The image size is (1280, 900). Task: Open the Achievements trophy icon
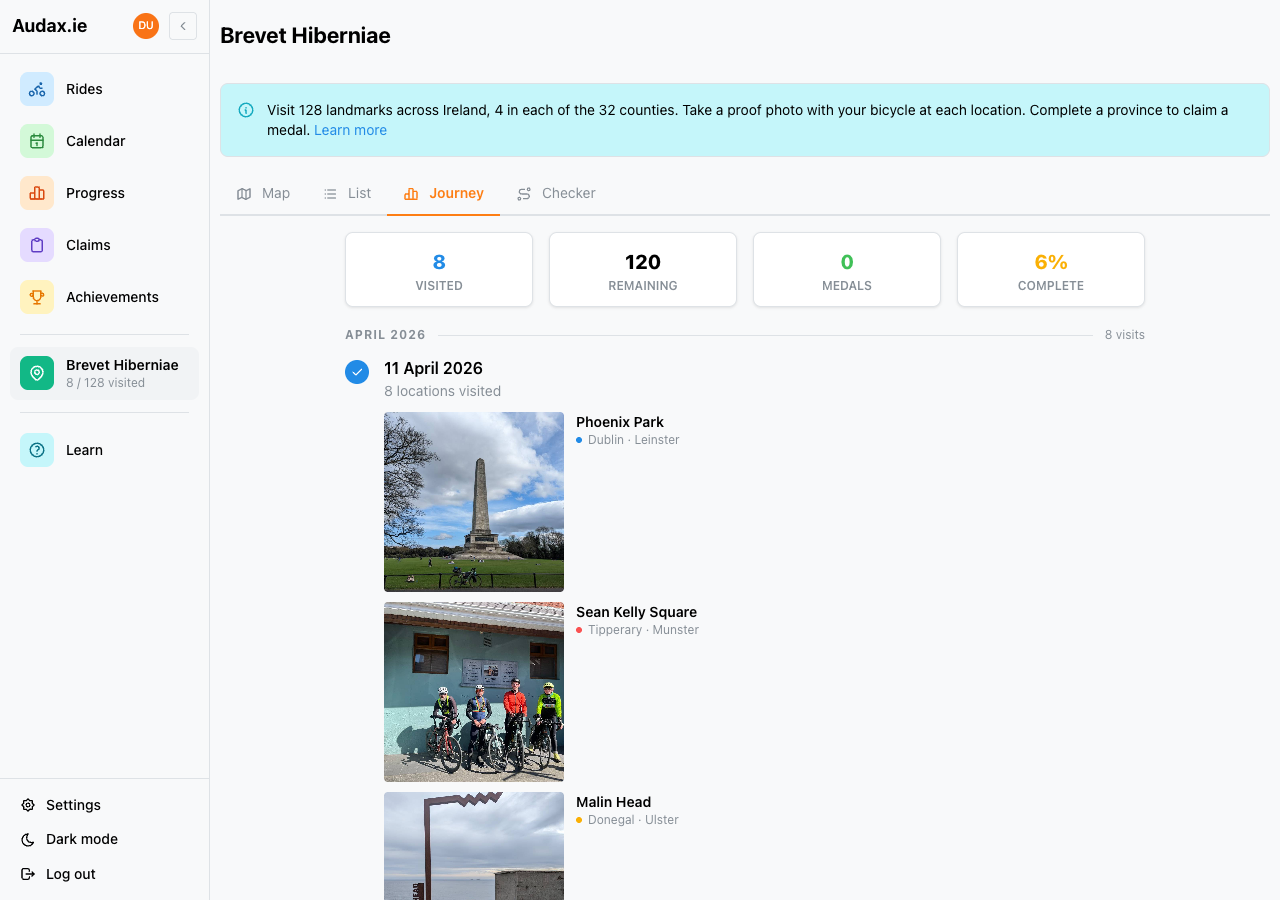(x=37, y=297)
